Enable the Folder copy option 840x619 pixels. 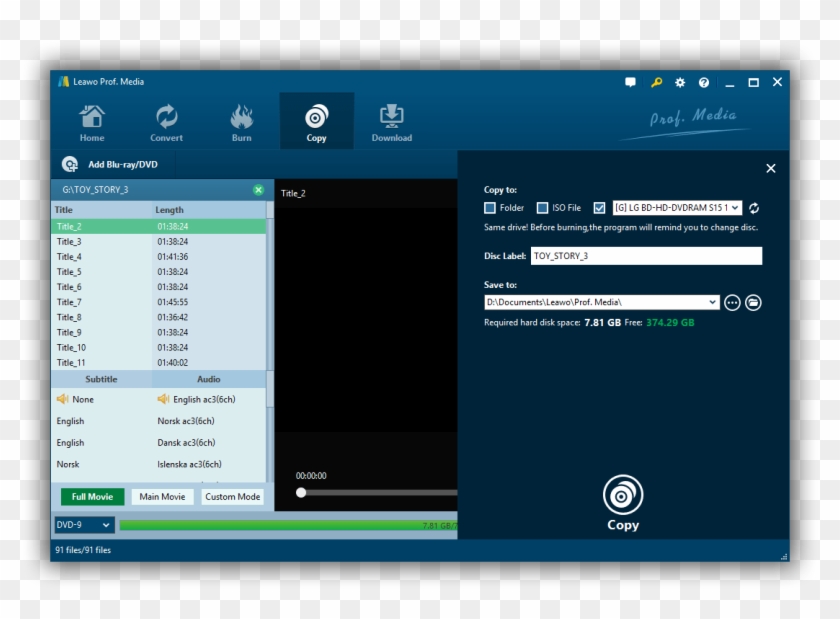(x=490, y=208)
